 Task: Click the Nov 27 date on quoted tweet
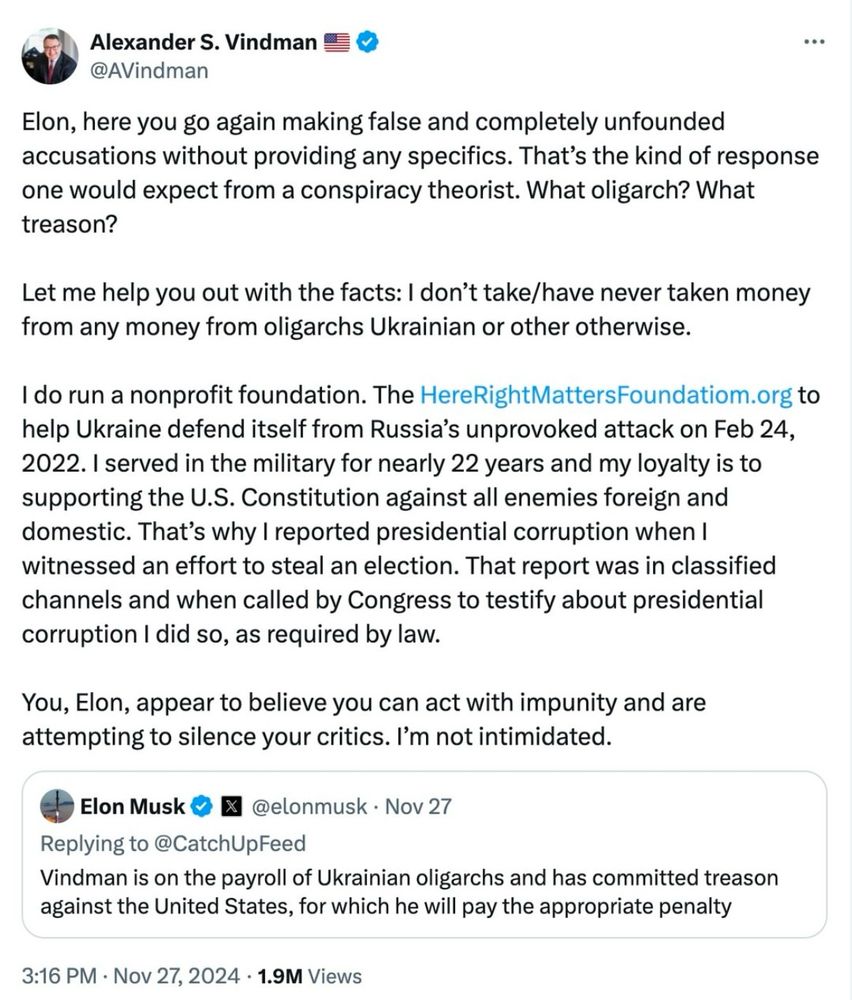[418, 807]
